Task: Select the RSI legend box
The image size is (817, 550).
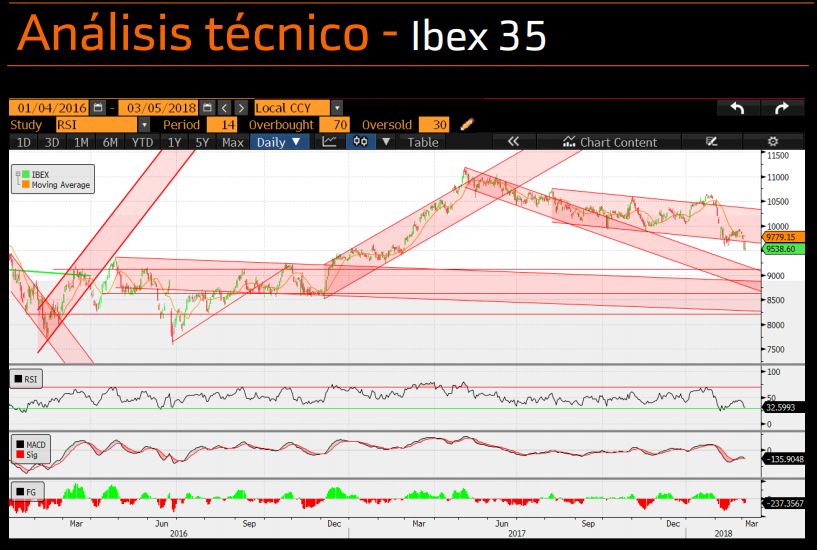Action: click(26, 379)
